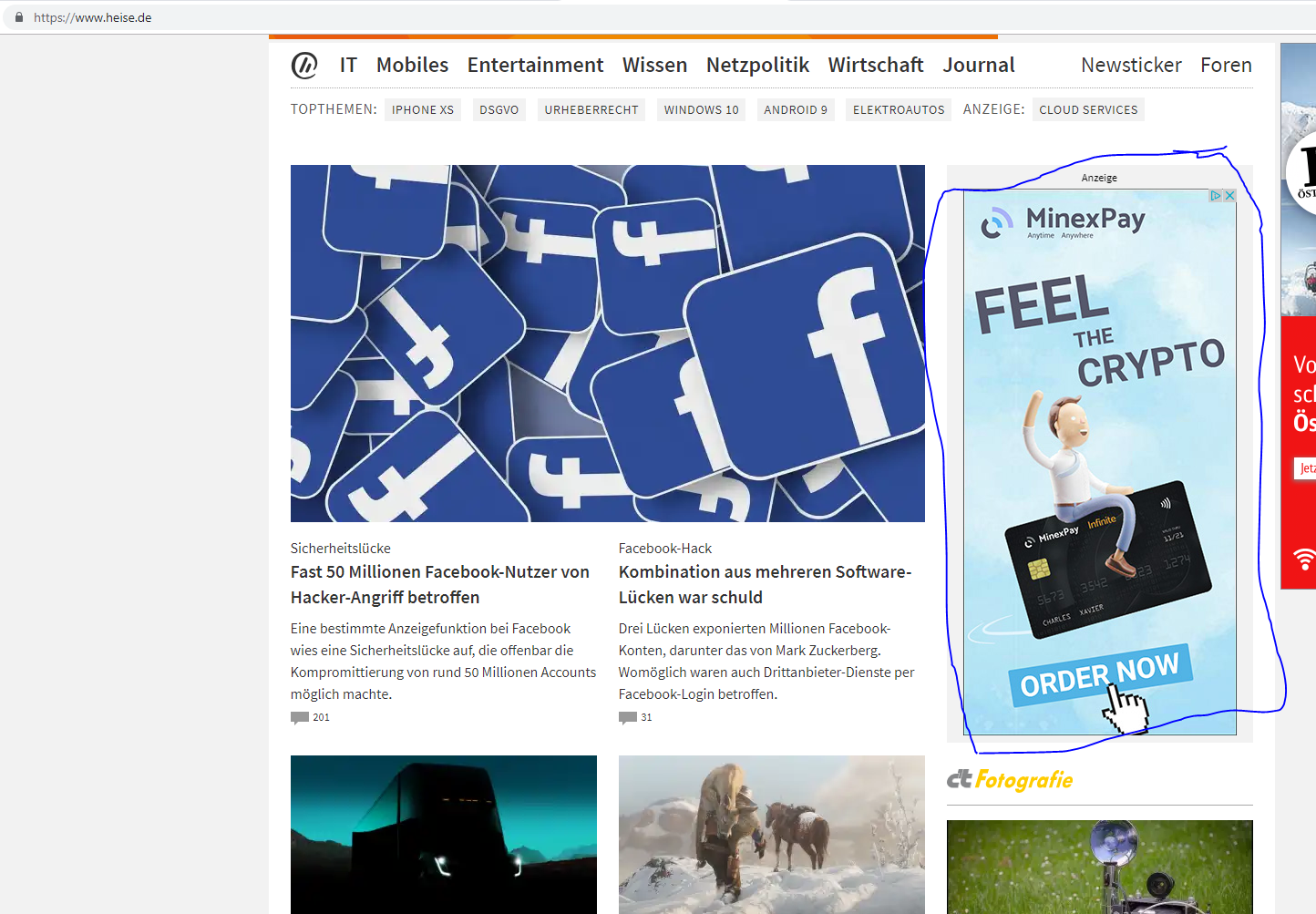Open comment count 31

[646, 717]
